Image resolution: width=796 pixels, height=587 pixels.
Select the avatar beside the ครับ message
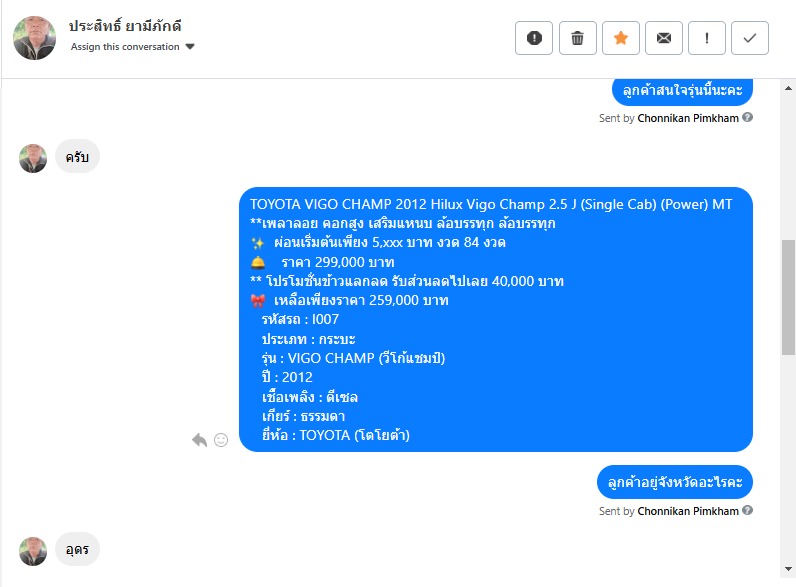(33, 158)
